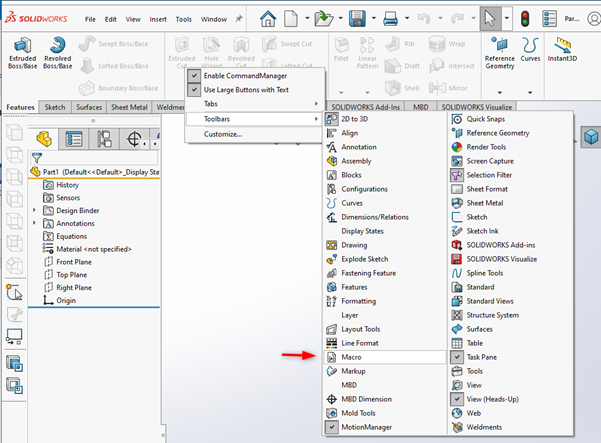Screen dimensions: 601x443
Task: Open the Print dropdown arrow
Action: [407, 18]
